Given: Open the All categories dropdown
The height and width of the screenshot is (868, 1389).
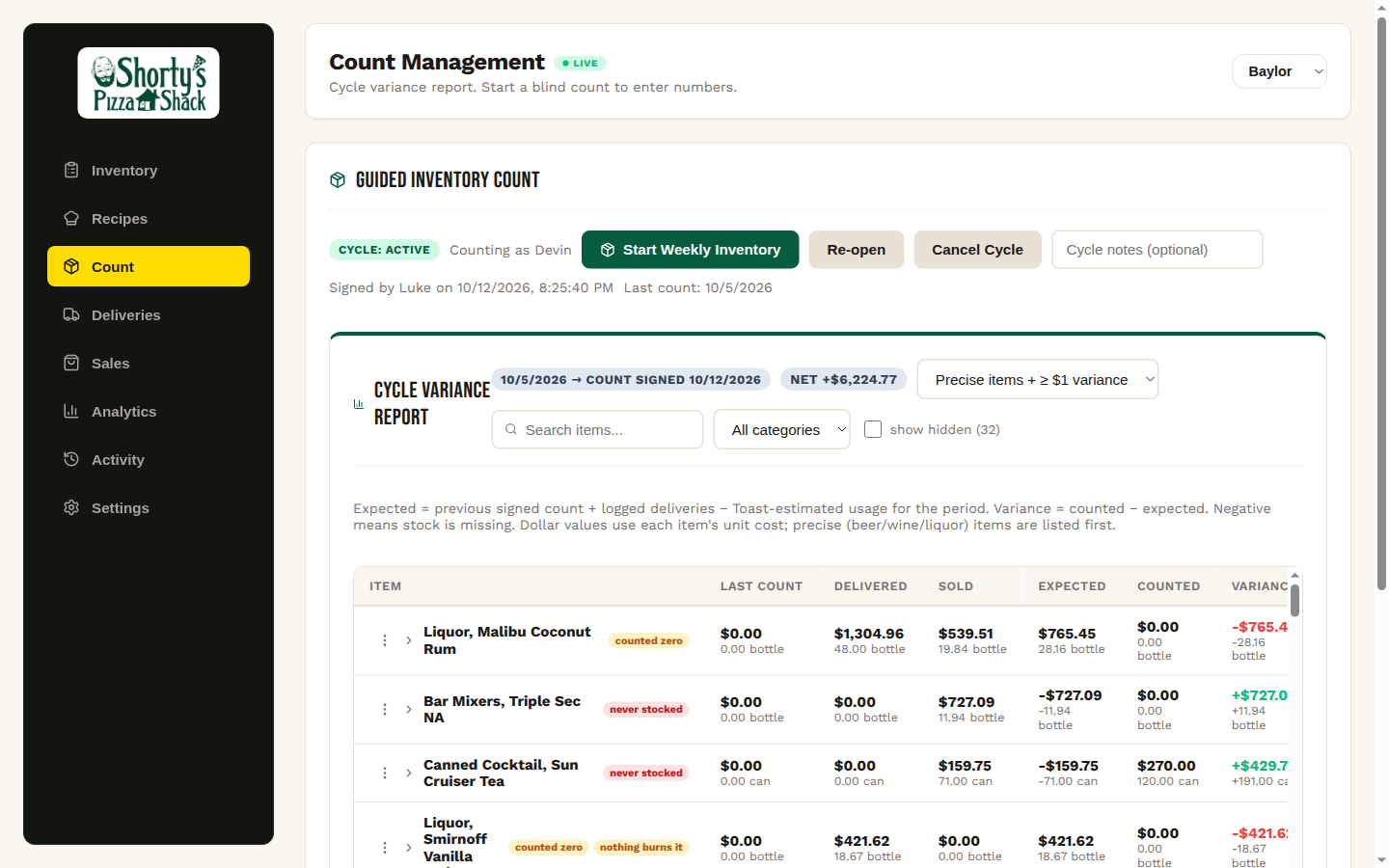Looking at the screenshot, I should click(782, 429).
